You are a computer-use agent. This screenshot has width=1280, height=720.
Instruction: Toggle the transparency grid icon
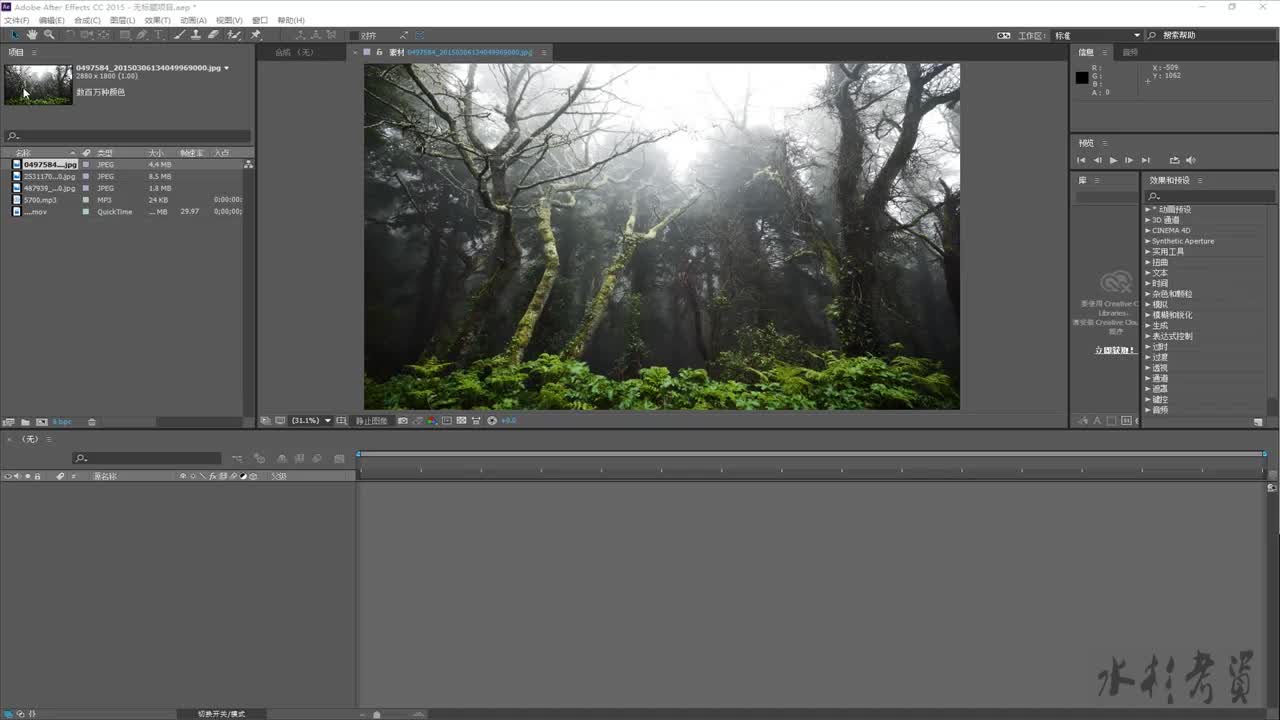(461, 421)
